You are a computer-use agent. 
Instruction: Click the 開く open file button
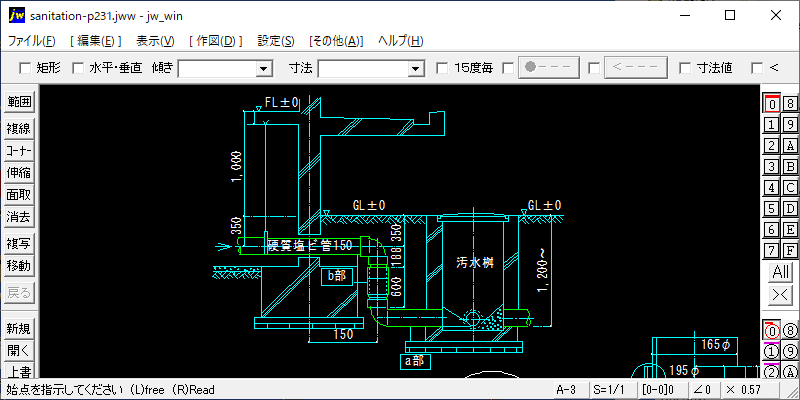(19, 351)
